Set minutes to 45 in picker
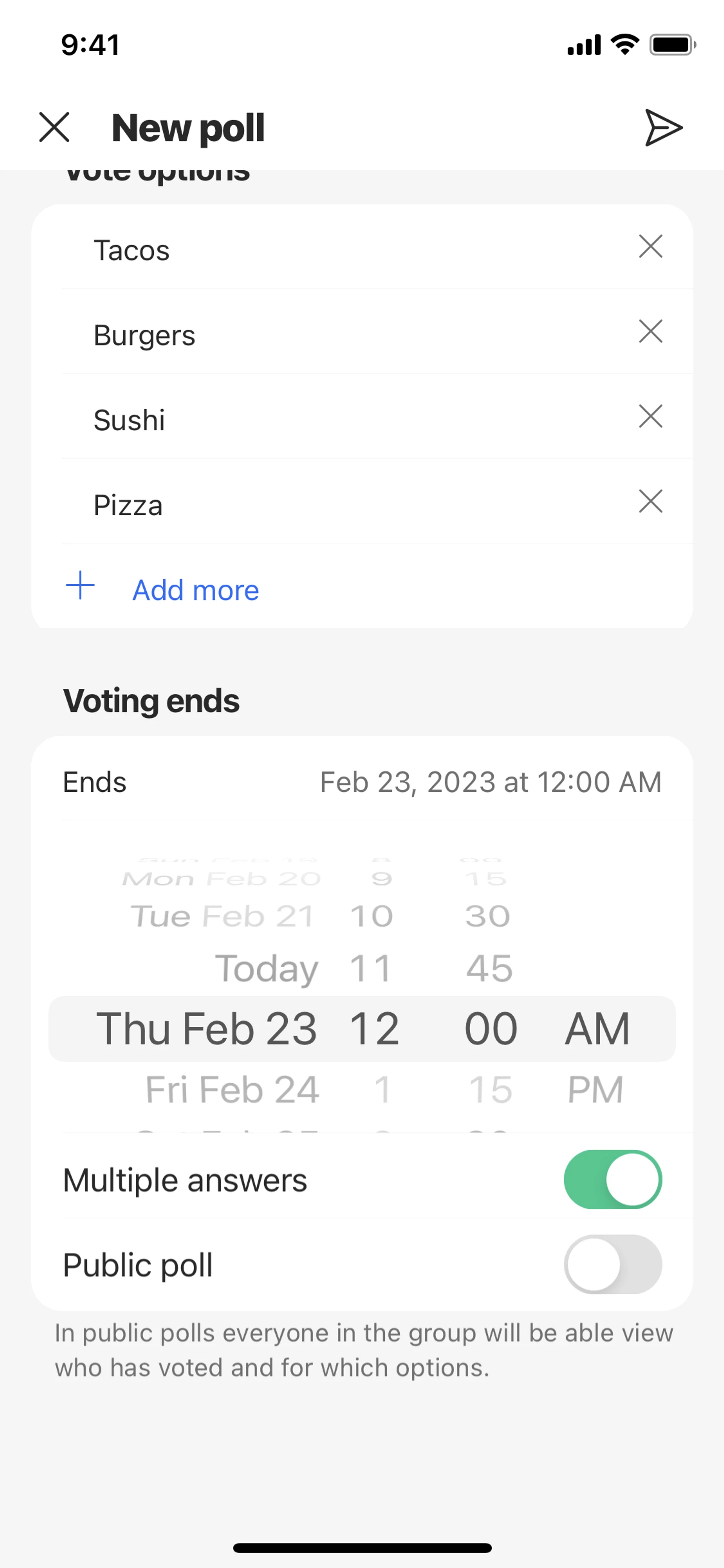 point(489,968)
